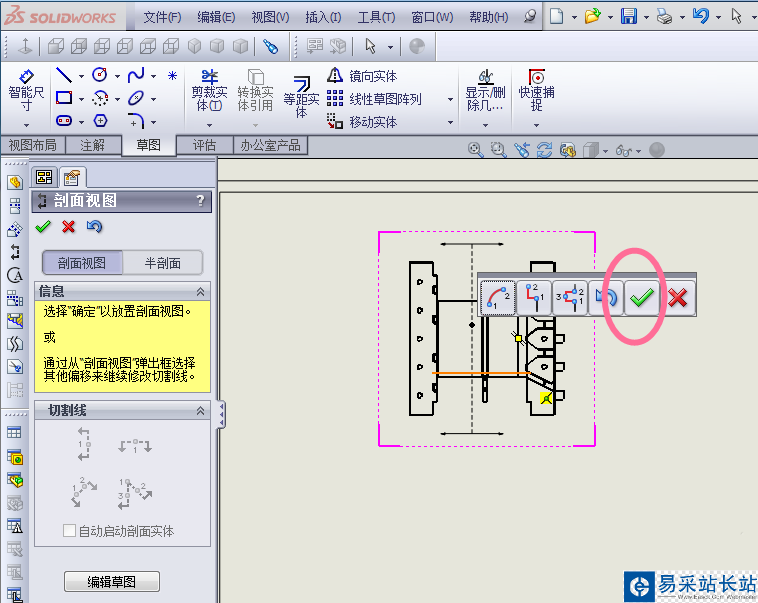This screenshot has width=758, height=603.
Task: Select arc offset in section popup
Action: click(x=498, y=298)
